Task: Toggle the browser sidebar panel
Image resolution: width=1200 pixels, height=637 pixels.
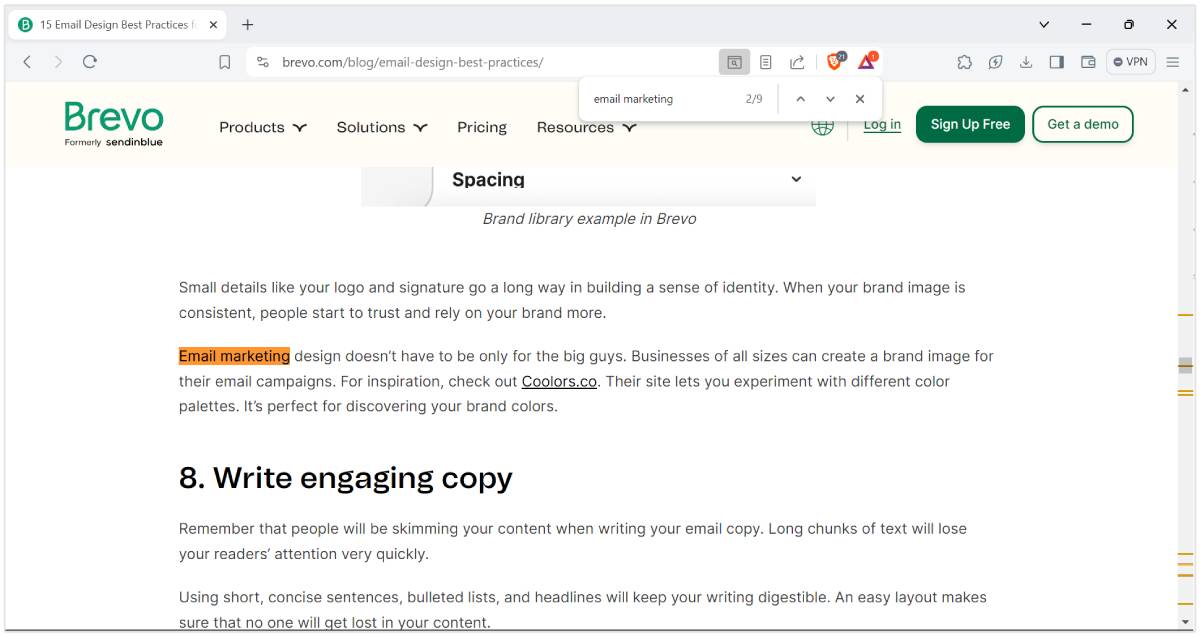Action: tap(1056, 62)
